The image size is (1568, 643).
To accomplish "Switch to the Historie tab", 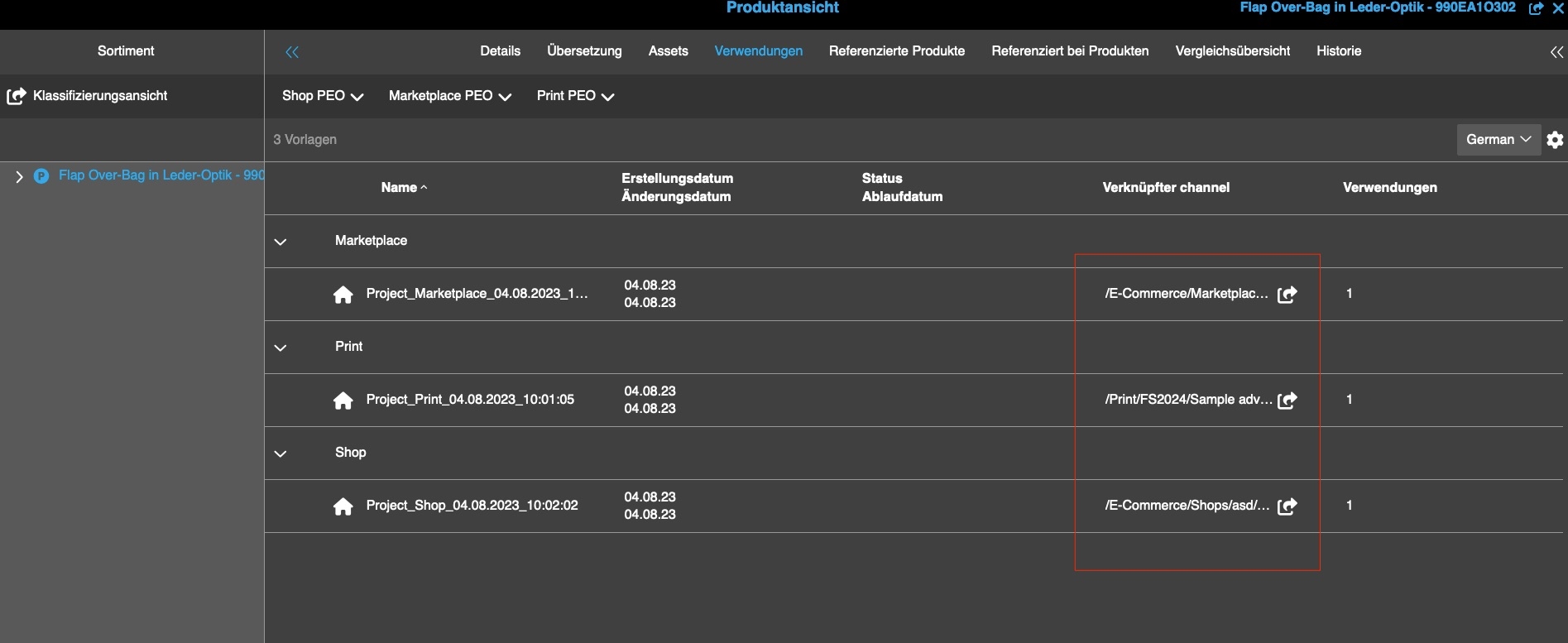I will tap(1338, 51).
